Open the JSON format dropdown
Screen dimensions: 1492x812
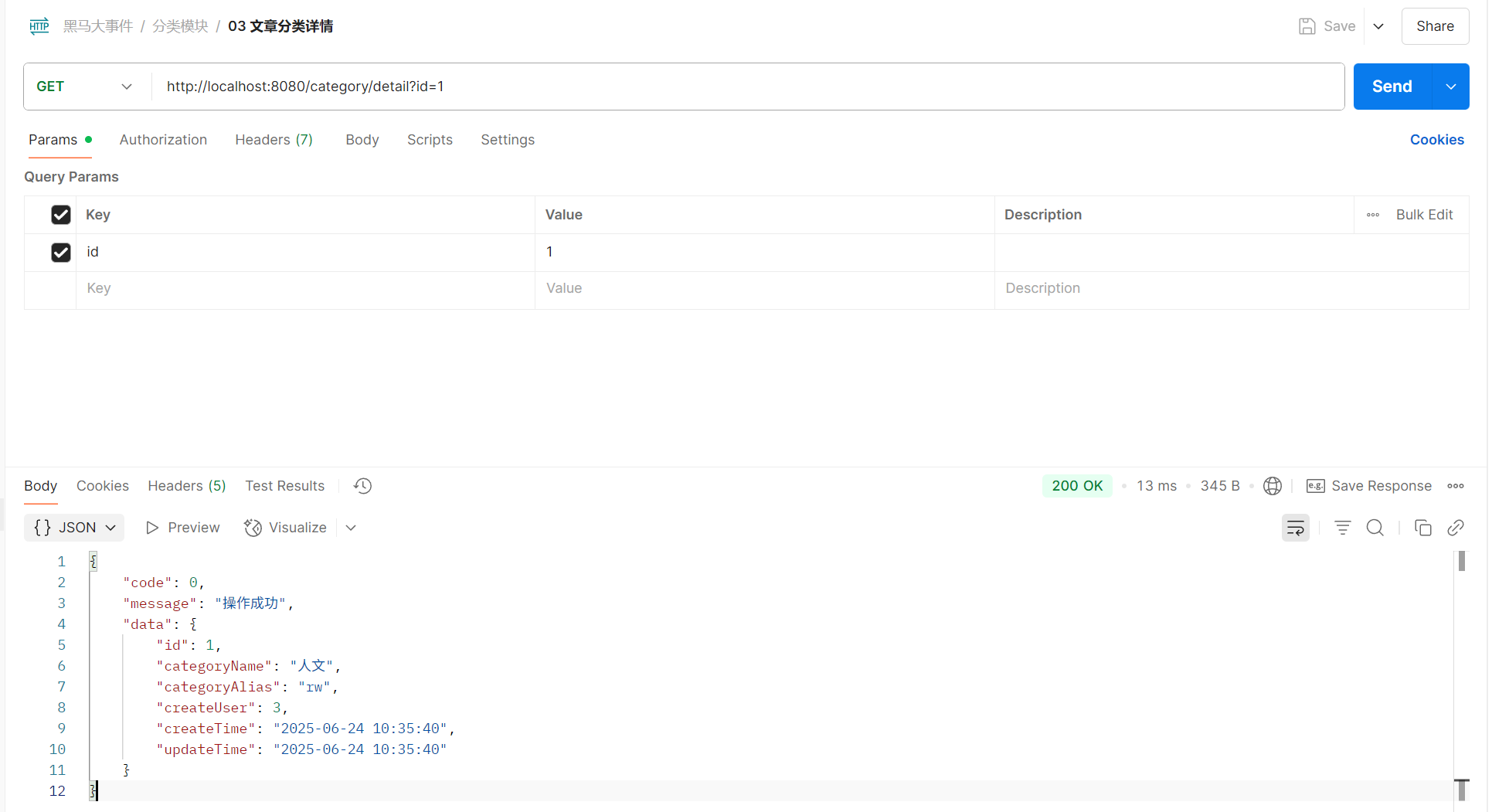point(74,528)
